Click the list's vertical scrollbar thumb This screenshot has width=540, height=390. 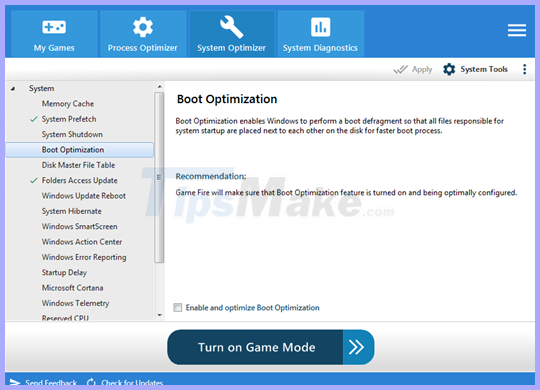159,177
